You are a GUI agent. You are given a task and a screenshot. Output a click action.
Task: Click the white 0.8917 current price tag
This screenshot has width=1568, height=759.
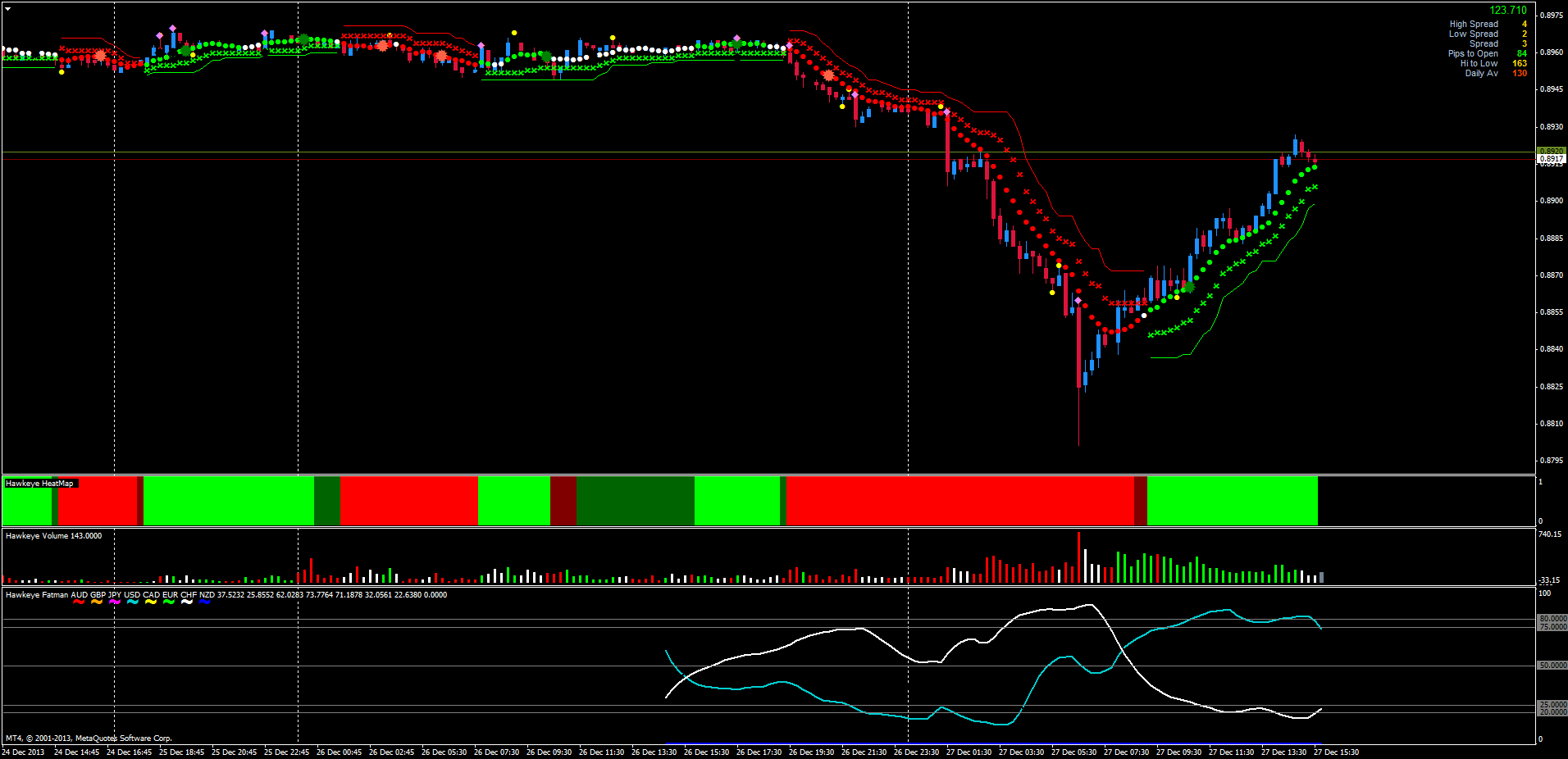pyautogui.click(x=1551, y=159)
